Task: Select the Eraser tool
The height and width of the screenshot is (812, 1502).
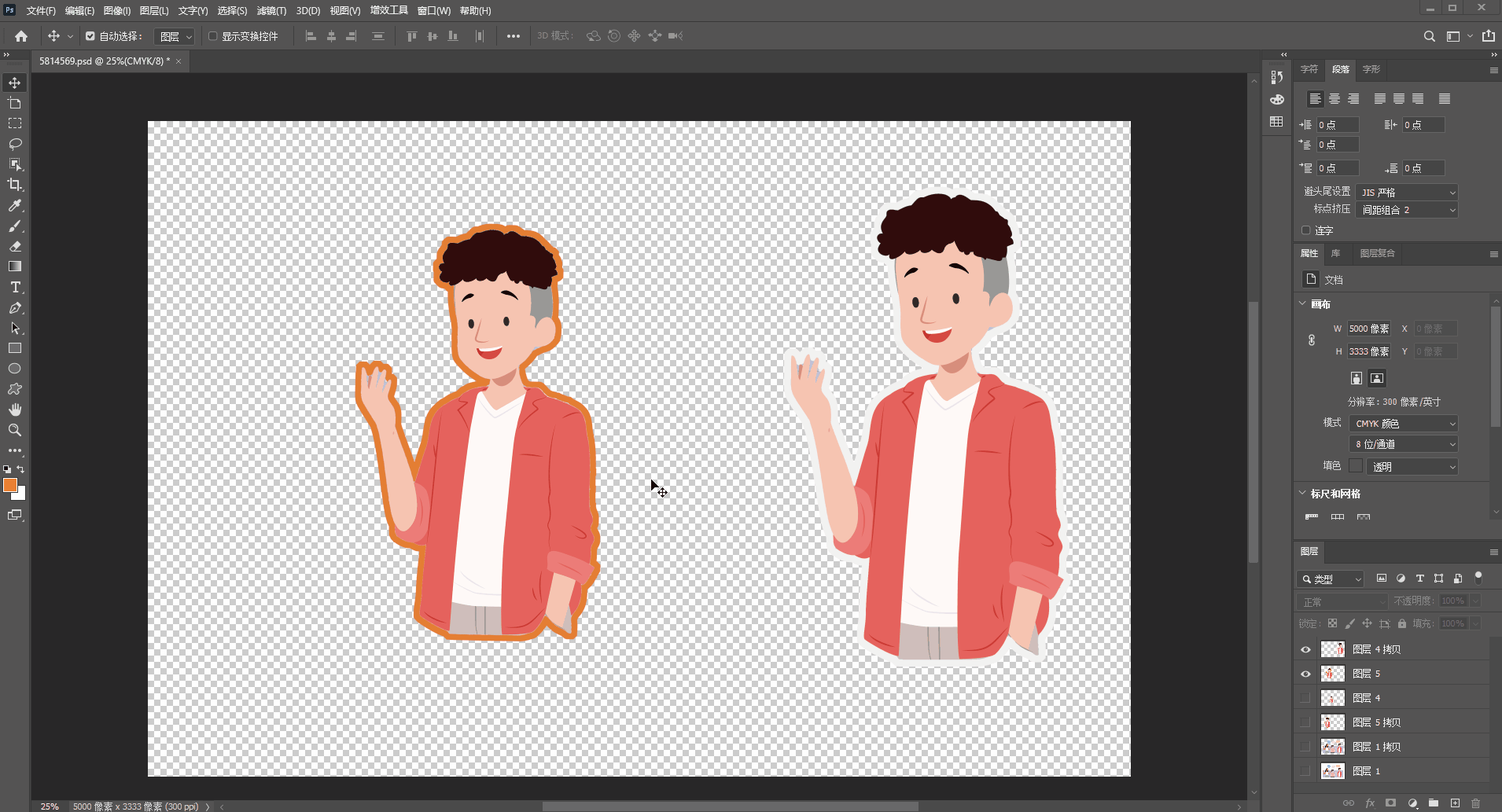Action: tap(15, 246)
